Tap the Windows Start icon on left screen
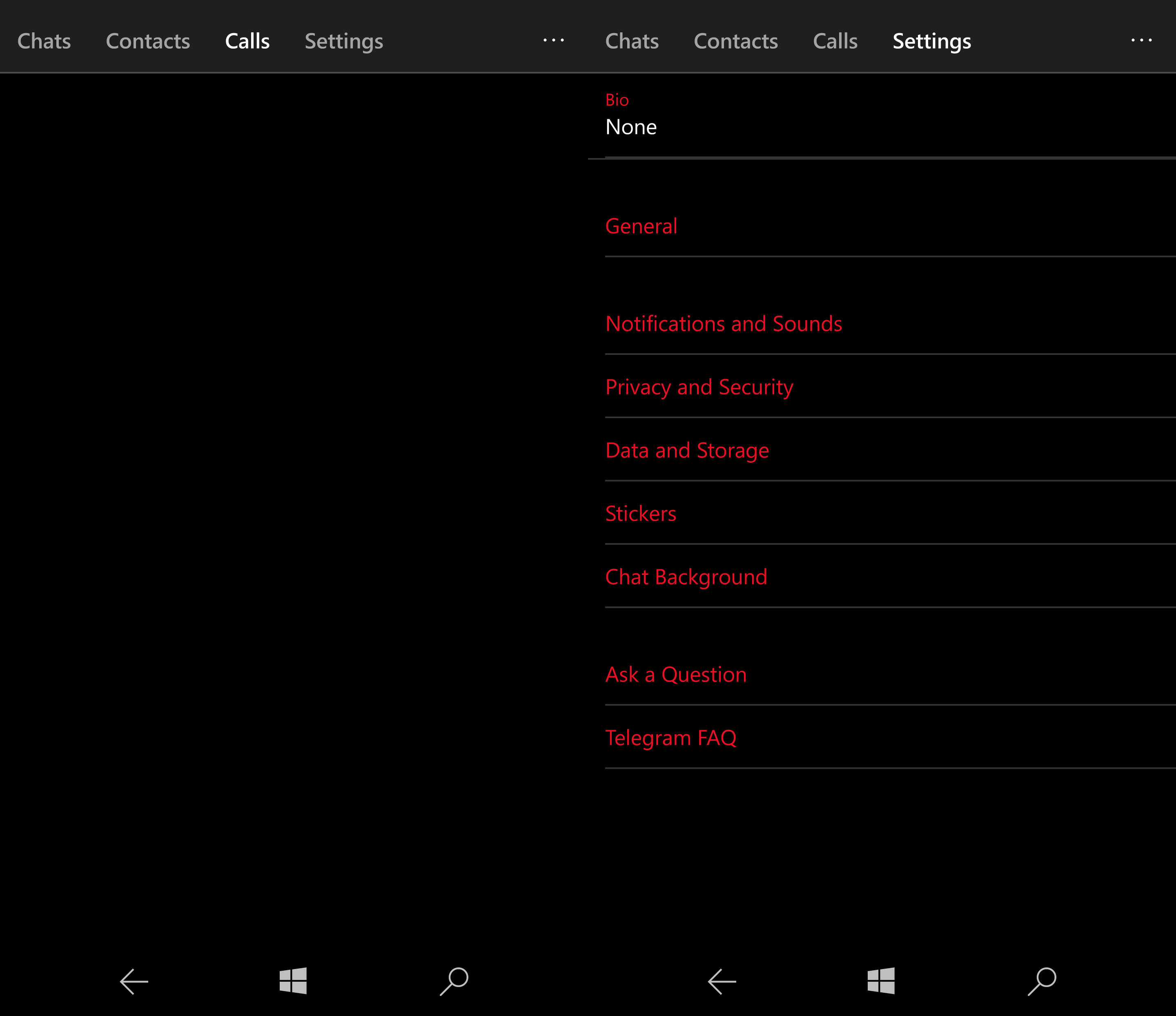1176x1016 pixels. pos(293,981)
